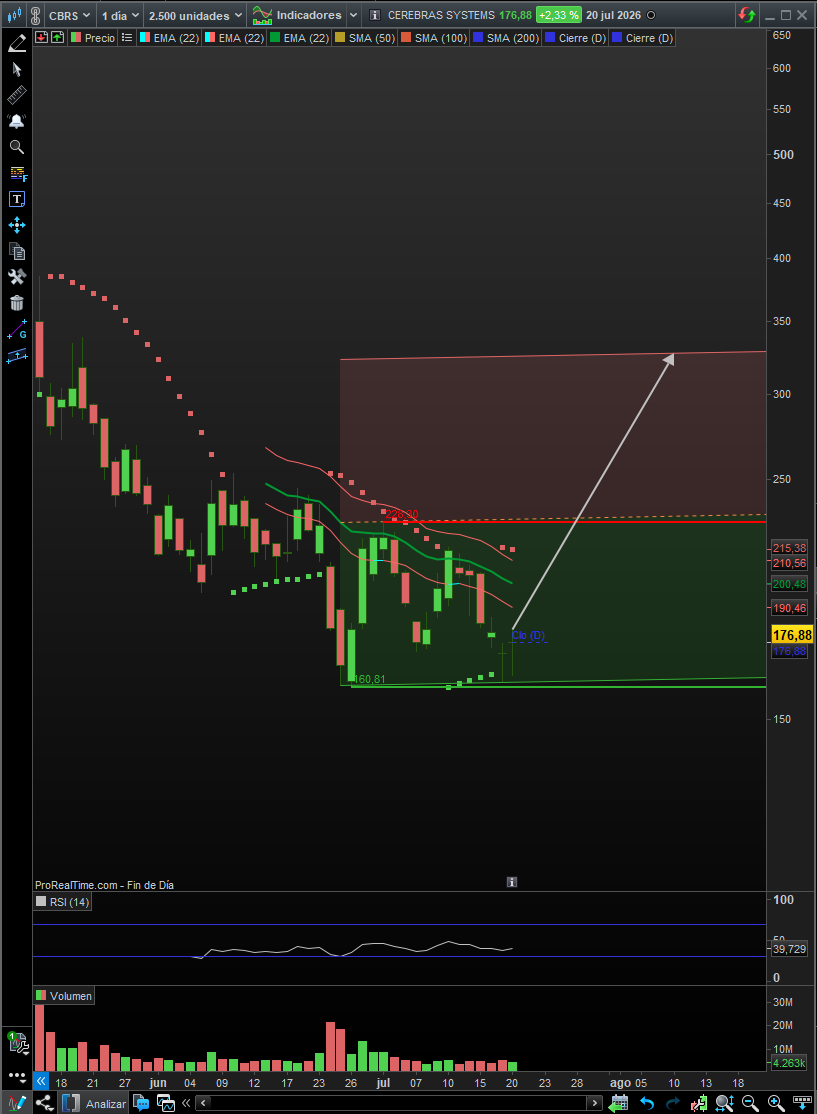This screenshot has height=1114, width=817.
Task: Click the red-green refresh arrows icon
Action: pos(747,15)
